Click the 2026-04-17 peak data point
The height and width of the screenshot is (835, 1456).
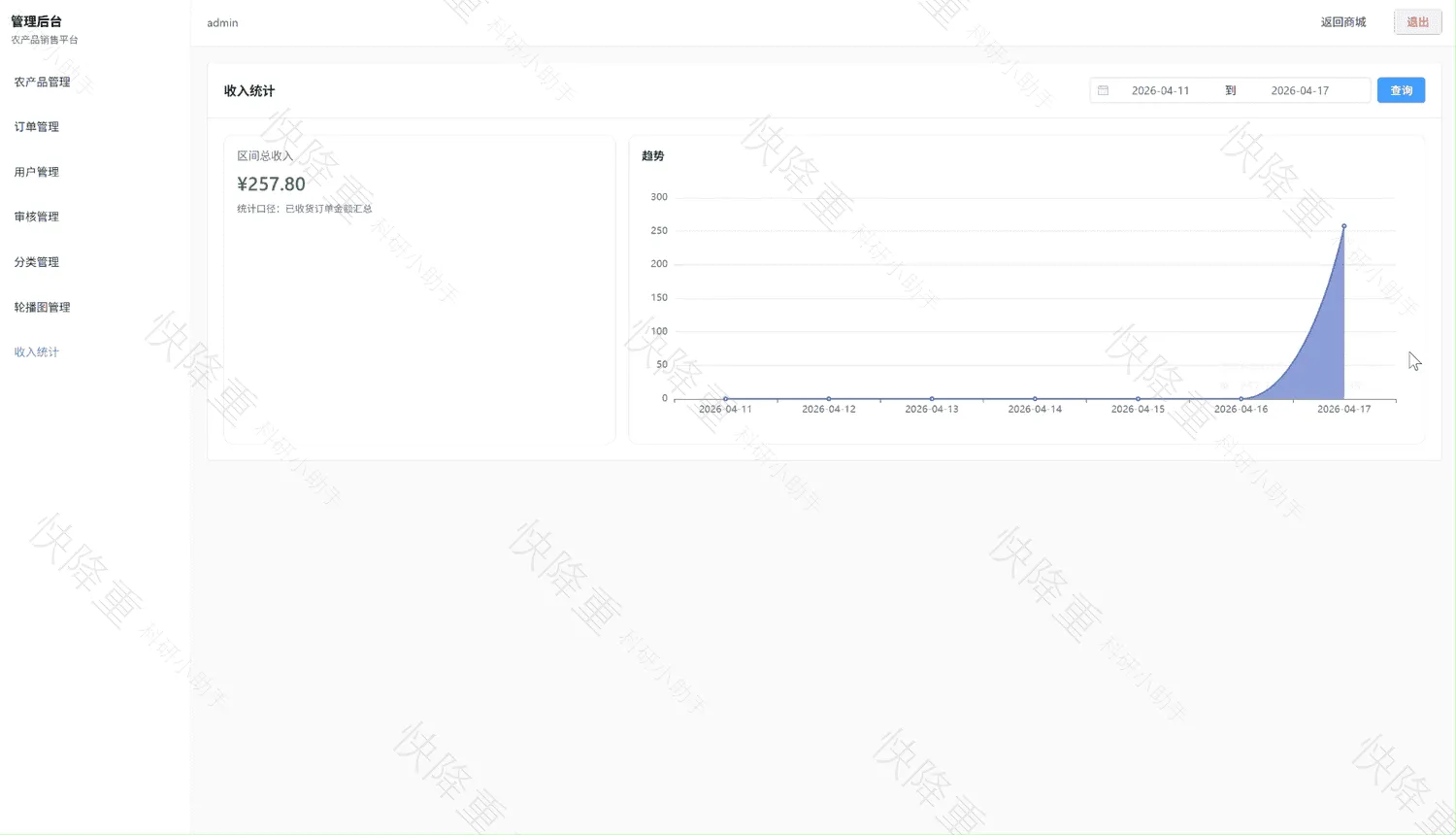1343,226
